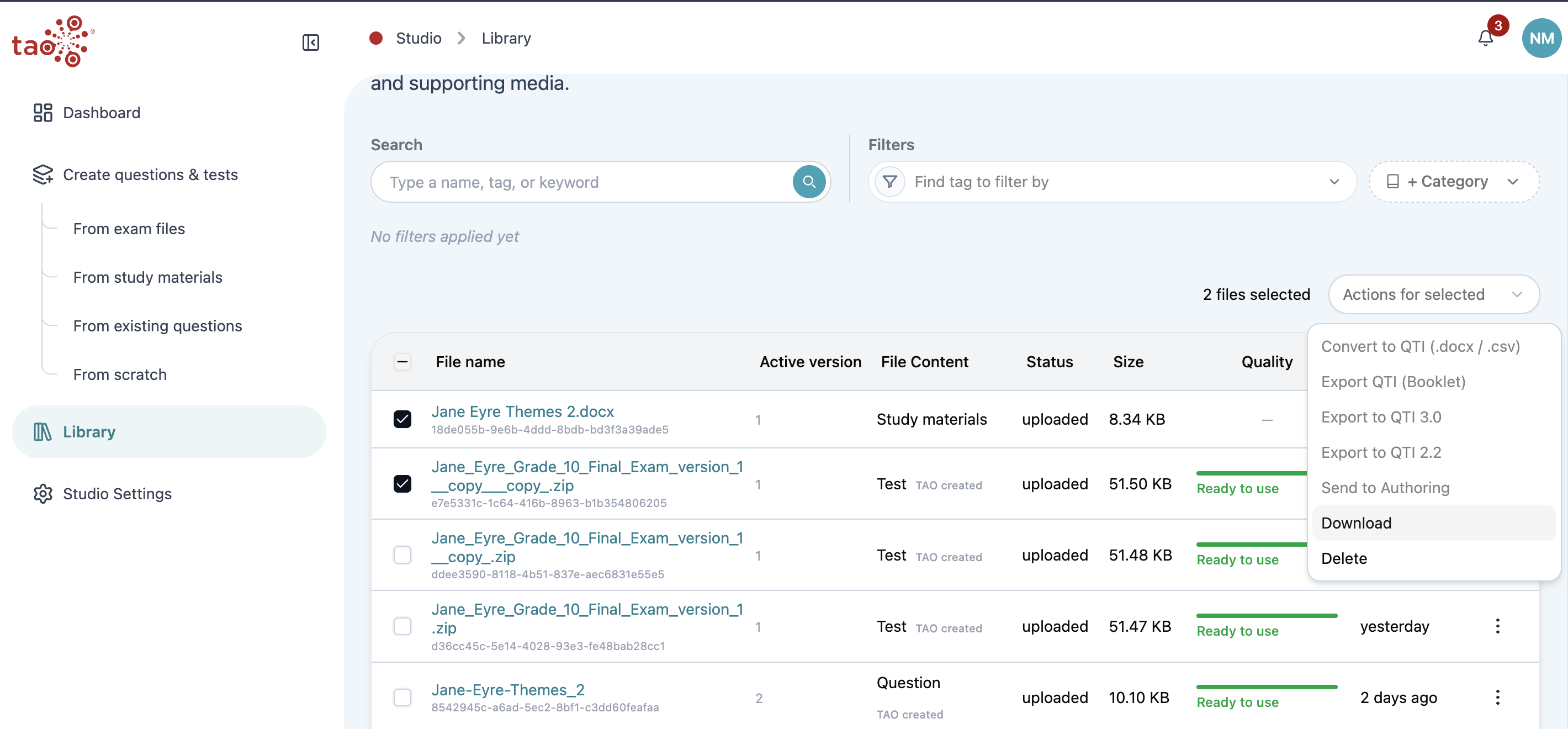Select Export to QTI 2.2 option

[1433, 452]
